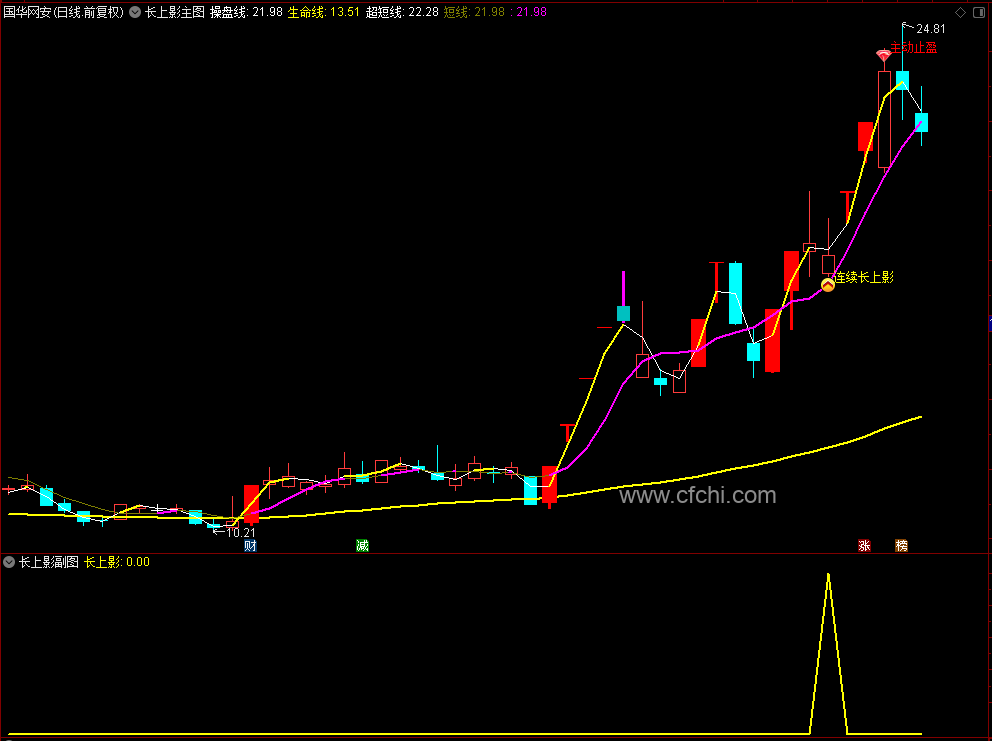Viewport: 992px width, 741px height.
Task: Click the 24.81 high price label
Action: pos(931,29)
